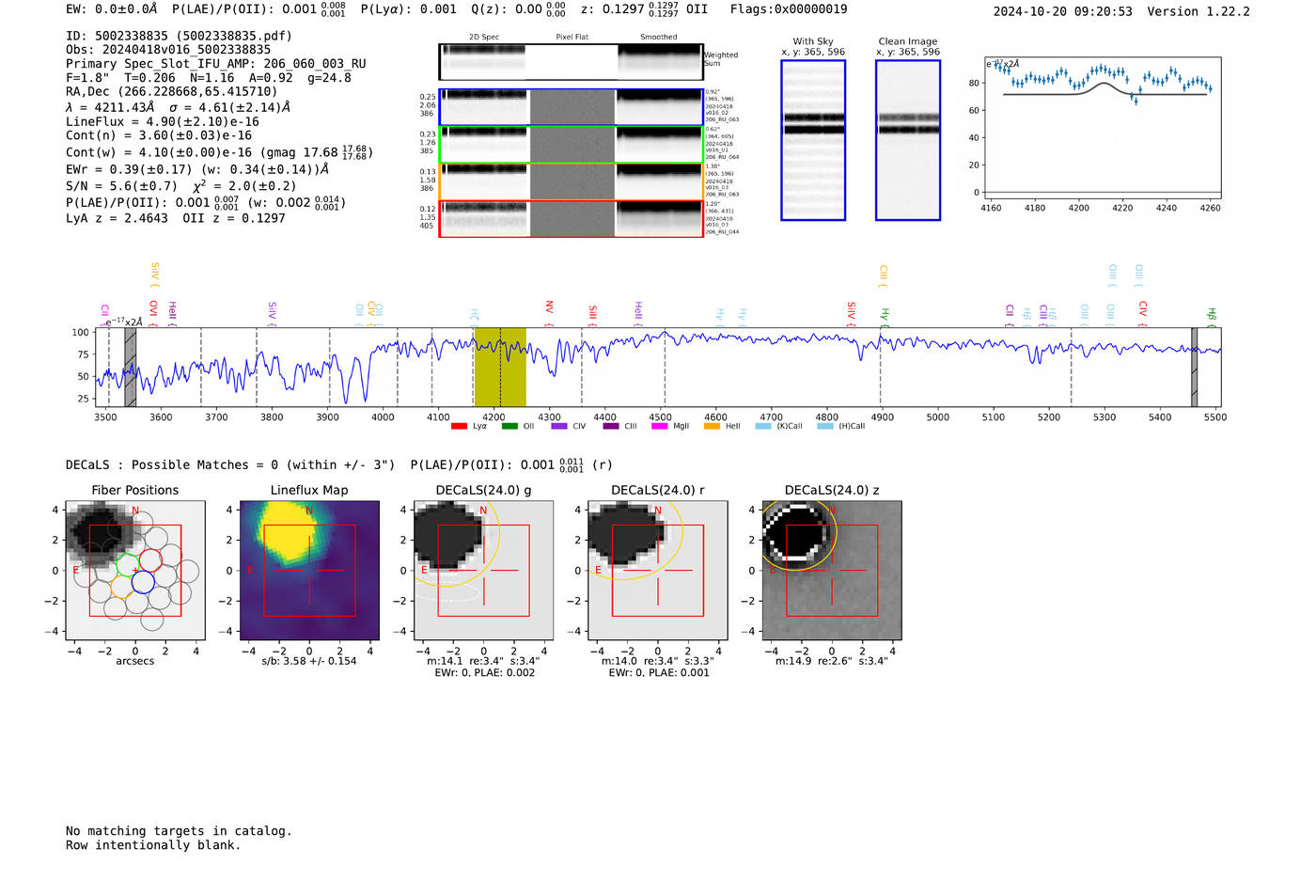This screenshot has width=1316, height=896.
Task: Click the Pixel Flat column header
Action: [x=572, y=38]
